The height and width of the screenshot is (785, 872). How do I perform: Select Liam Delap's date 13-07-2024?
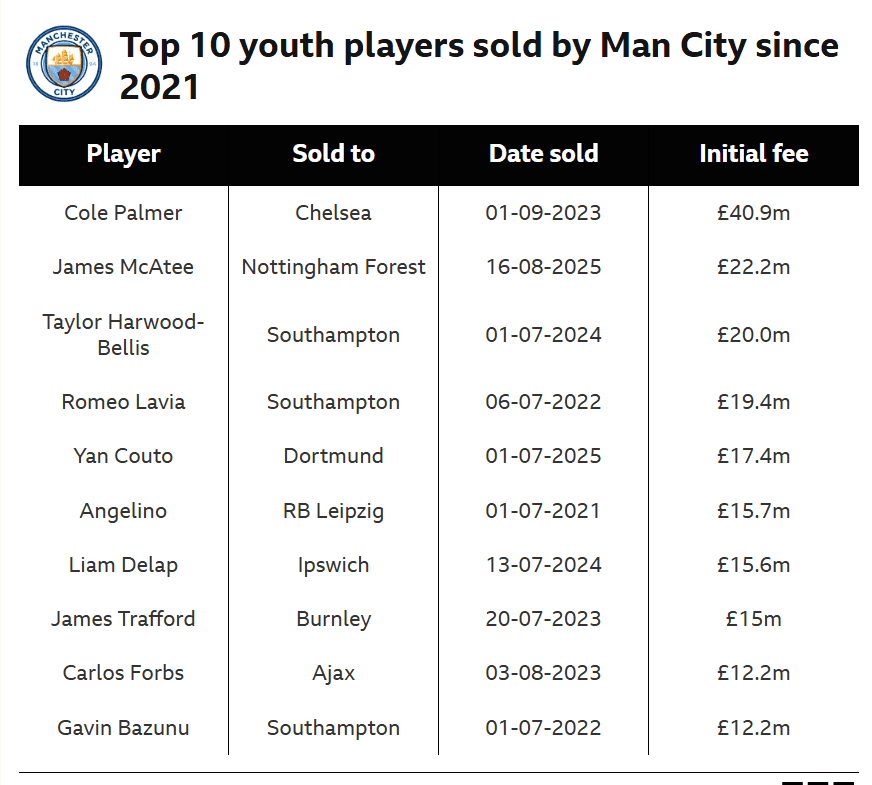click(543, 565)
